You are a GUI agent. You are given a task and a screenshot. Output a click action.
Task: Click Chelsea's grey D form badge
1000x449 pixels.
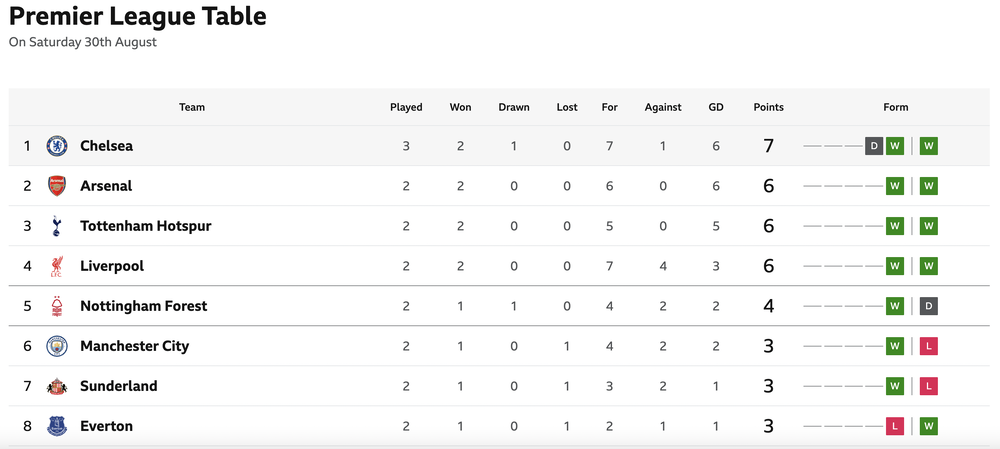(x=874, y=146)
